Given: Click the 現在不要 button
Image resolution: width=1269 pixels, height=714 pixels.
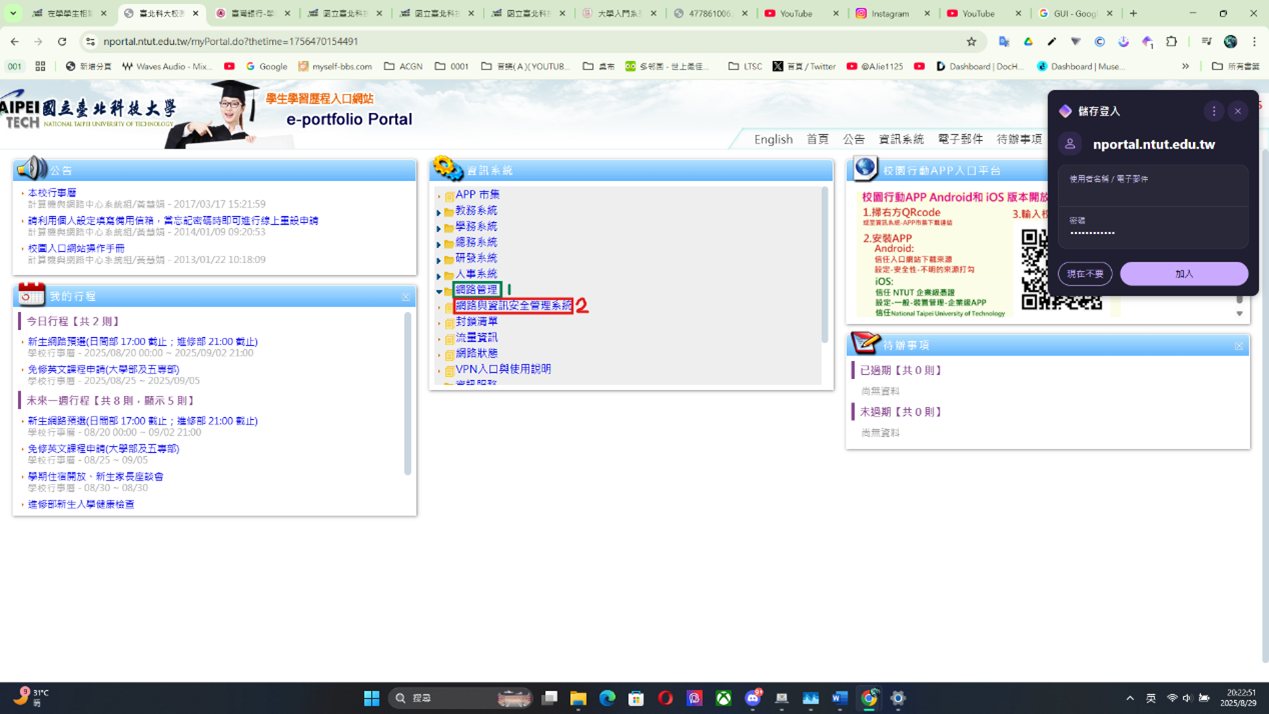Looking at the screenshot, I should pyautogui.click(x=1084, y=274).
